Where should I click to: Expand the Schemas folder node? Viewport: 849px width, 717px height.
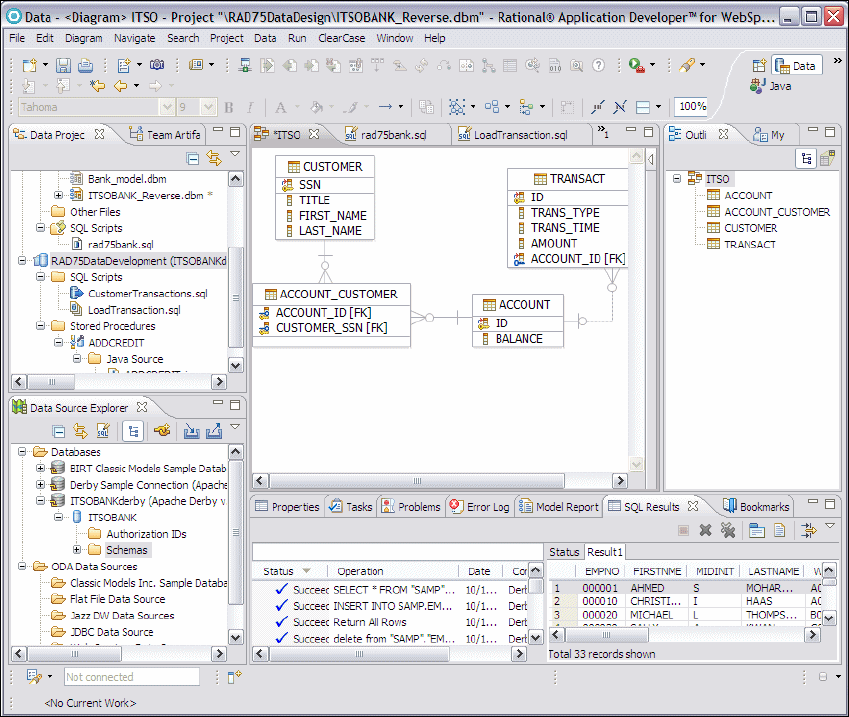[x=77, y=550]
